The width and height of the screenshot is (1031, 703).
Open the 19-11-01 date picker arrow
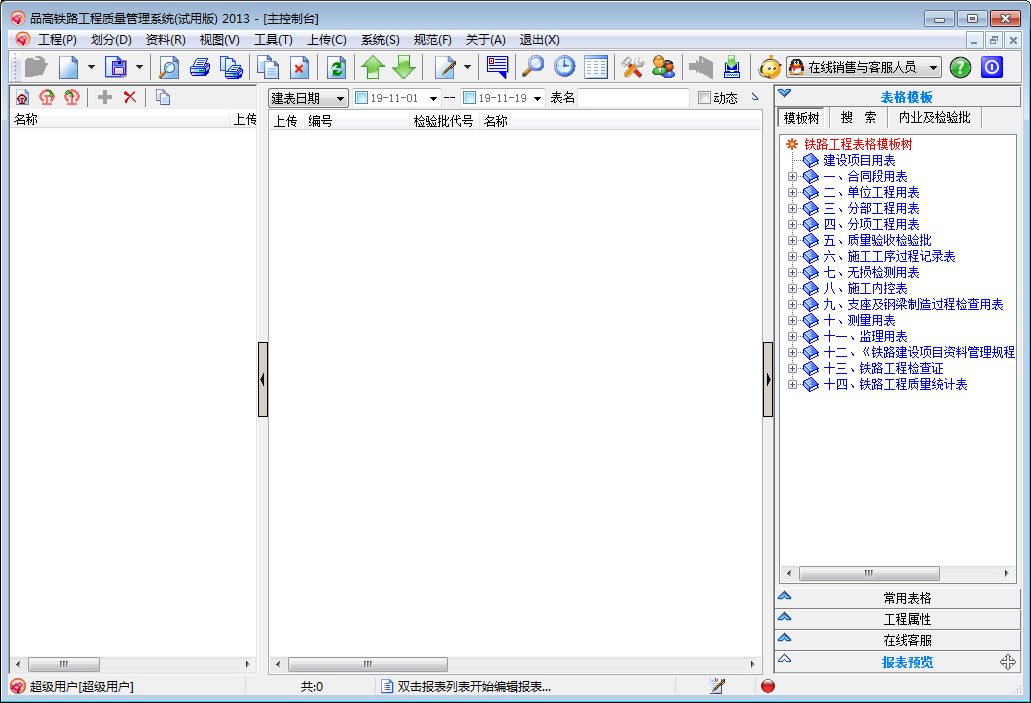433,99
